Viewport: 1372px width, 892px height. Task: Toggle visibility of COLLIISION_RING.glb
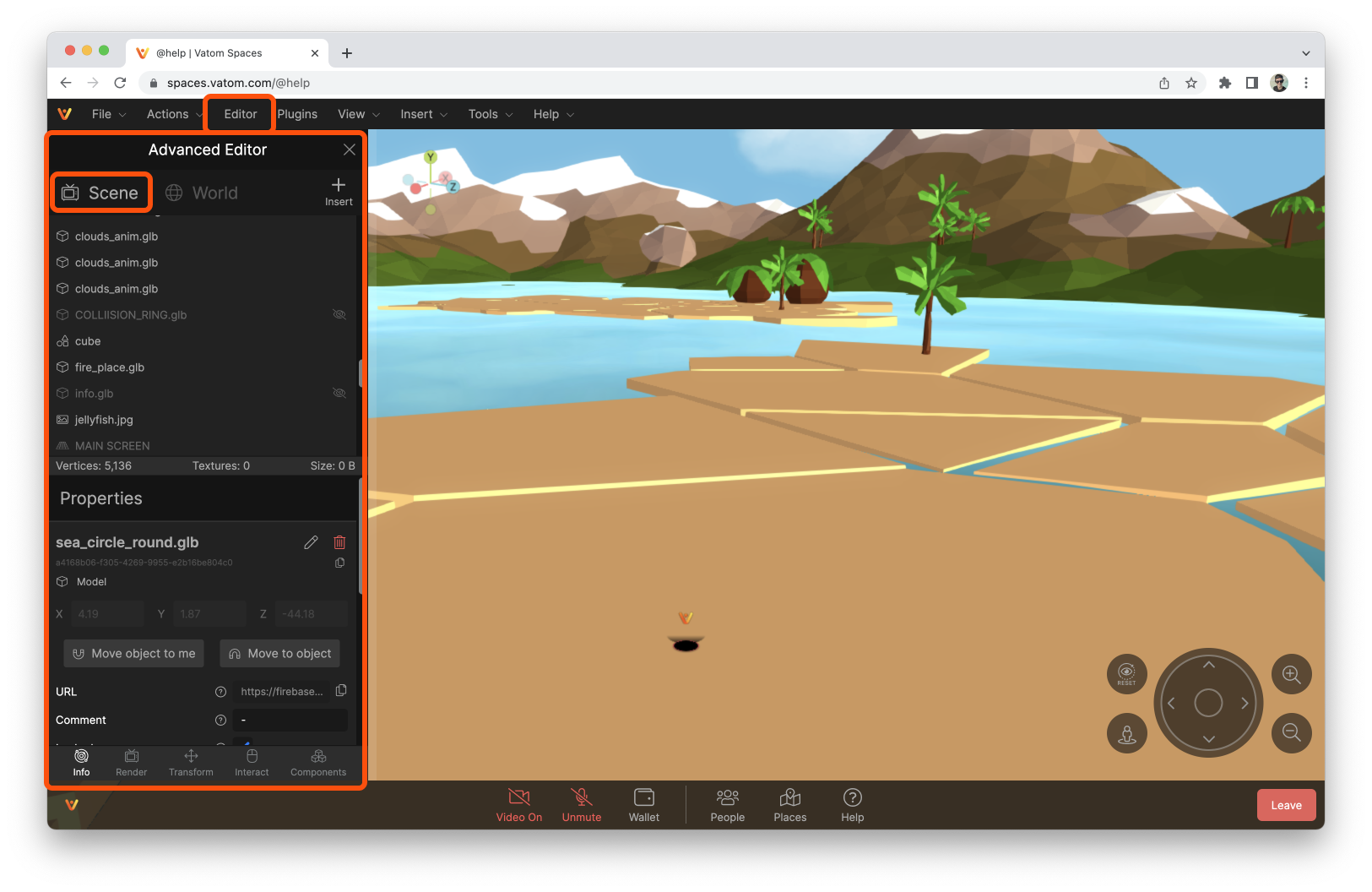click(339, 314)
